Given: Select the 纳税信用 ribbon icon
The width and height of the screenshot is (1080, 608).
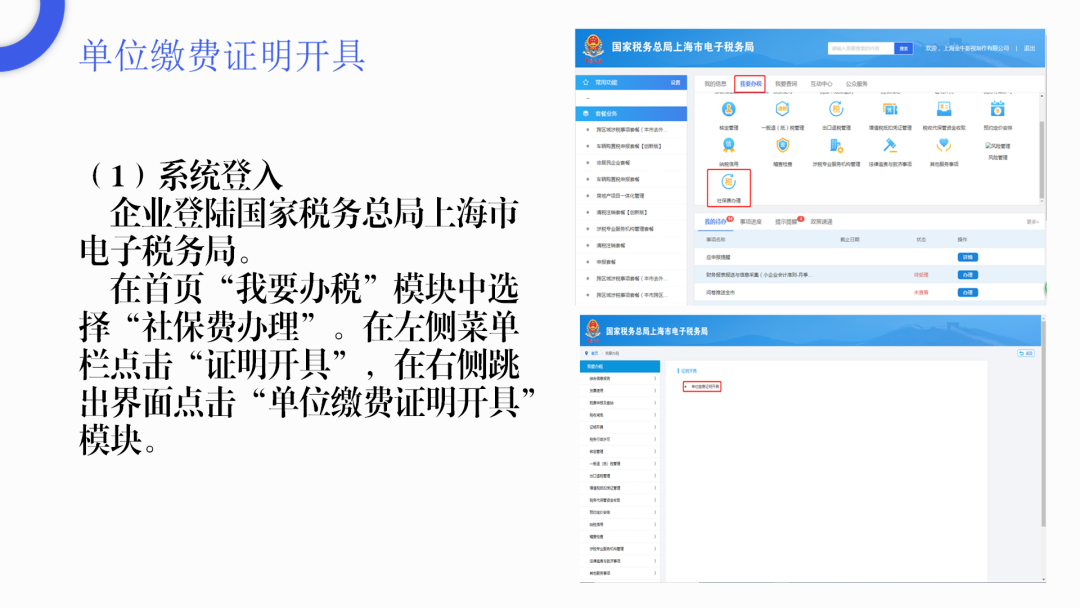Looking at the screenshot, I should tap(728, 146).
